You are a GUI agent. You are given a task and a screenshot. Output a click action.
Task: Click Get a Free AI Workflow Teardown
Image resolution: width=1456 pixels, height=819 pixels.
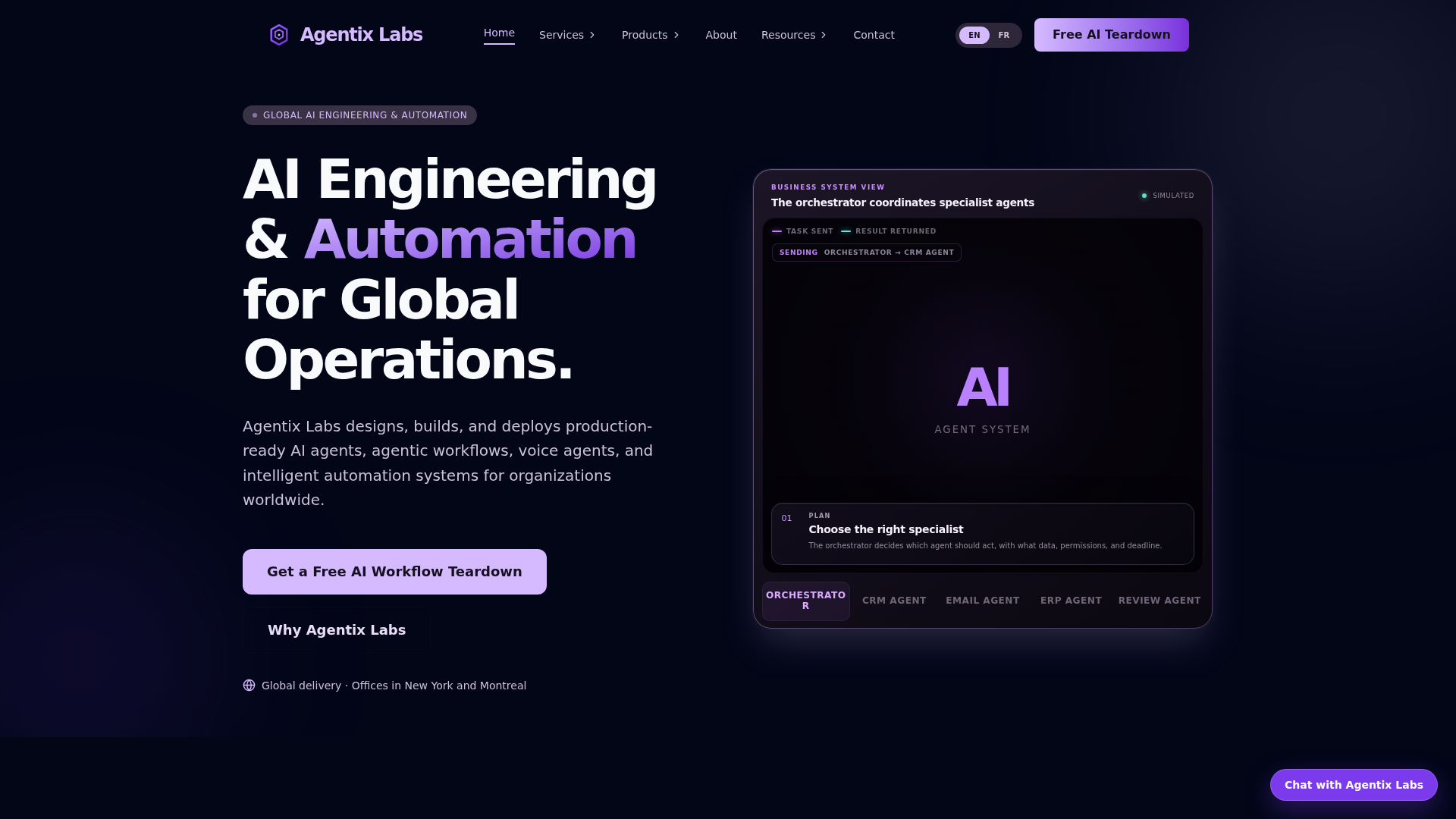pyautogui.click(x=394, y=572)
